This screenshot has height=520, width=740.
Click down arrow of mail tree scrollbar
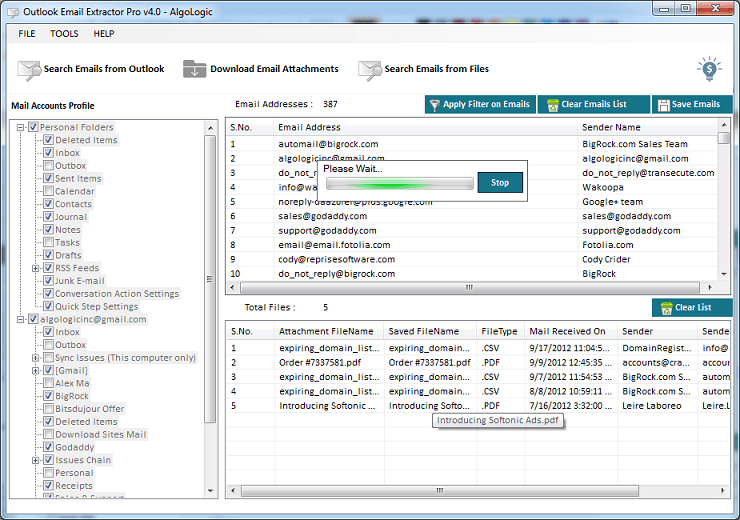[x=210, y=491]
